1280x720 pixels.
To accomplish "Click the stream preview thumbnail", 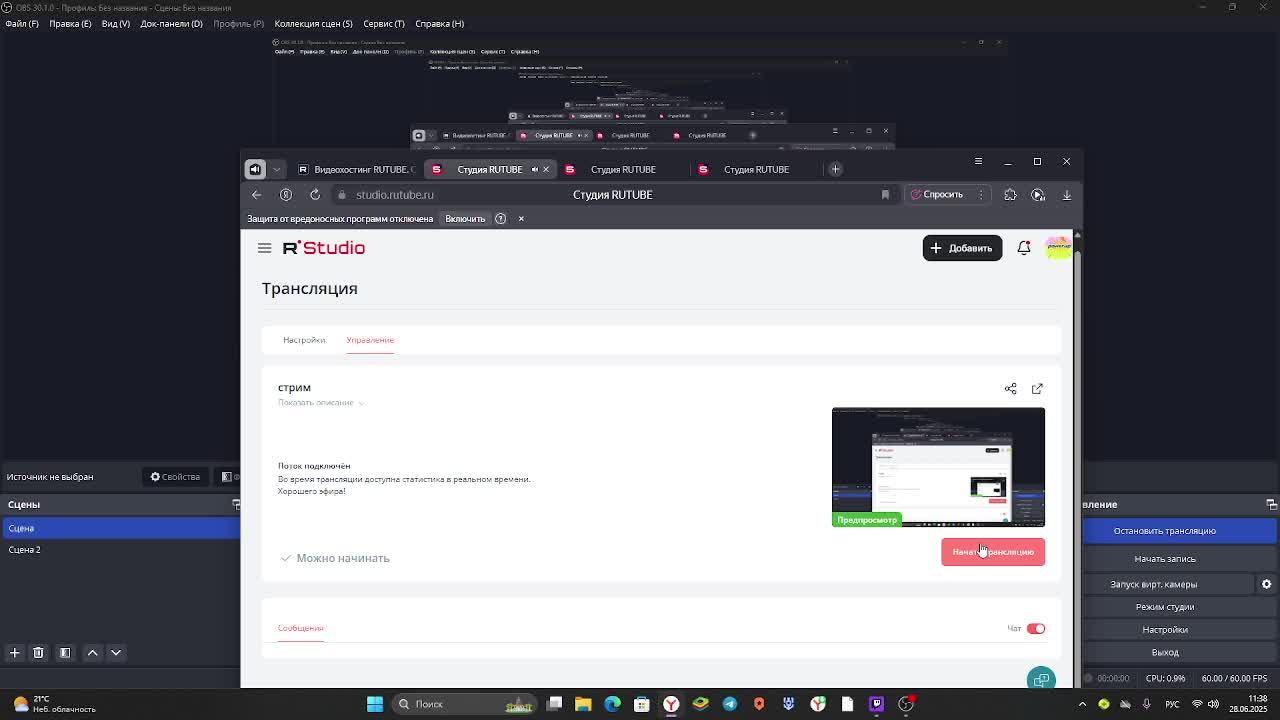I will (938, 467).
